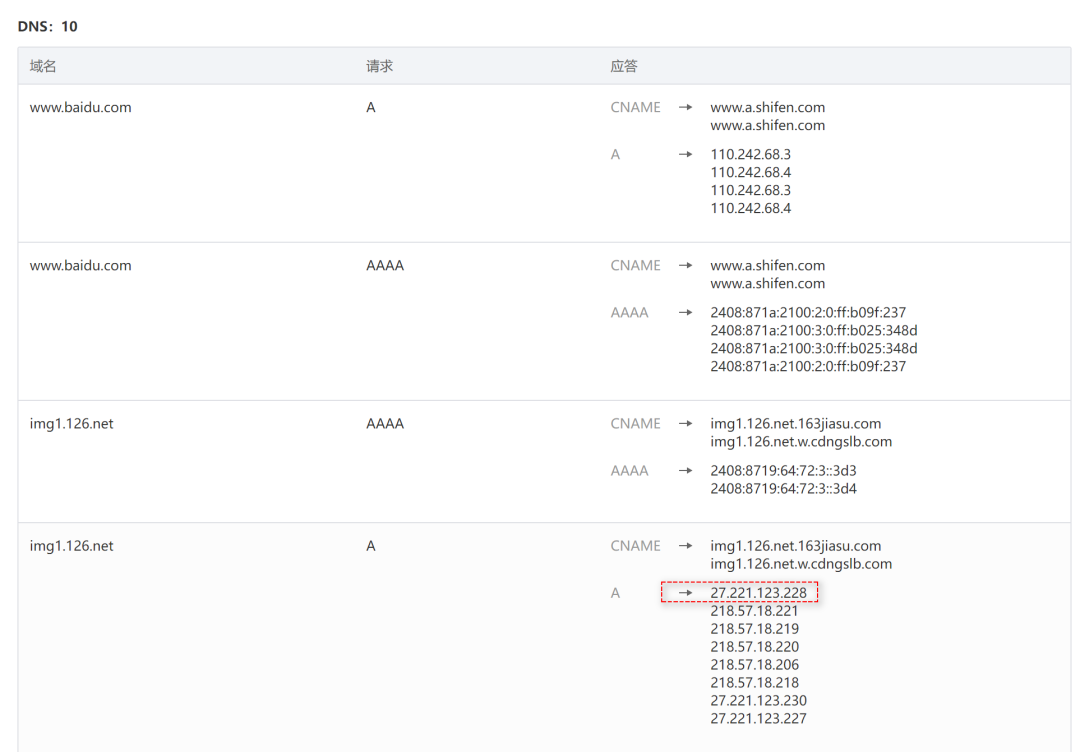Select img1.126.net domain in the AAAA request row
This screenshot has height=752, width=1080.
(71, 423)
